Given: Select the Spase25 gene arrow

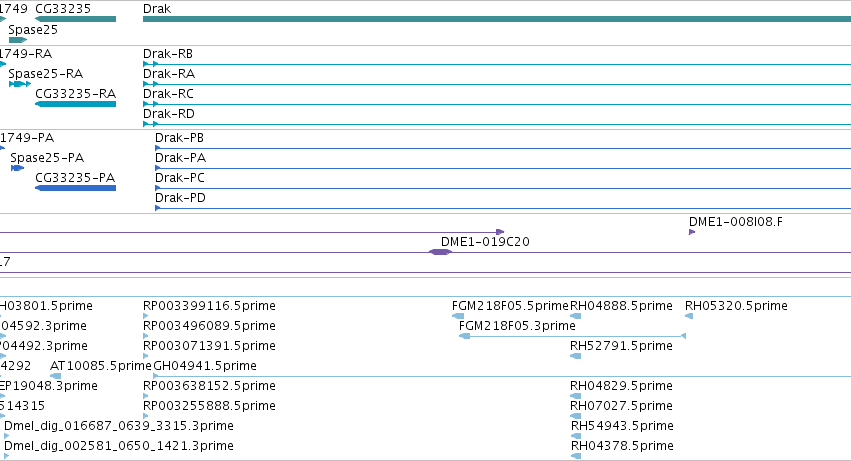Looking at the screenshot, I should pyautogui.click(x=18, y=40).
